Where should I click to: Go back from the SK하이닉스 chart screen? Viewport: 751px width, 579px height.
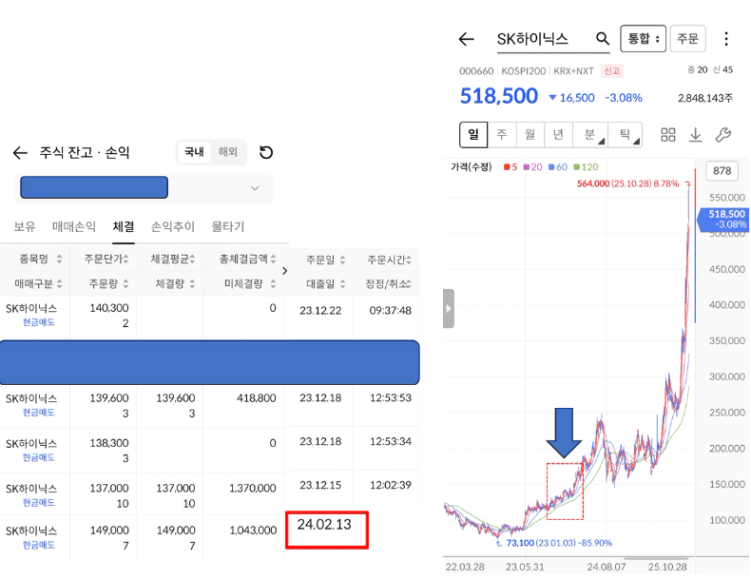pos(466,39)
